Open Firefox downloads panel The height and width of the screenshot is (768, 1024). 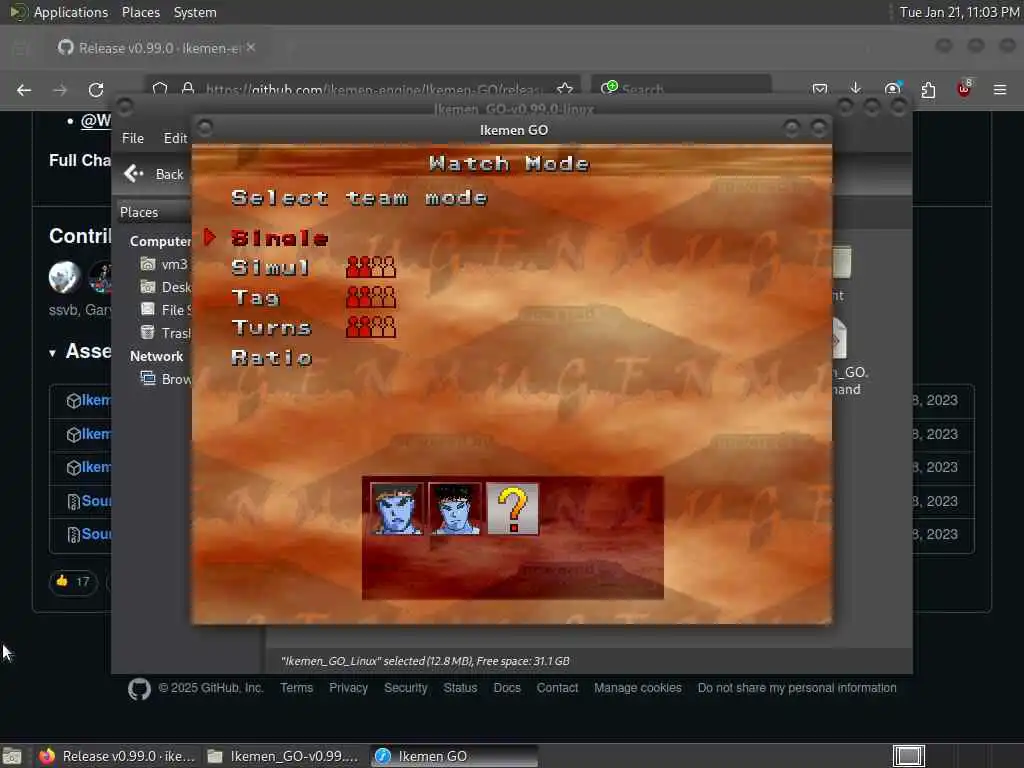click(x=856, y=89)
